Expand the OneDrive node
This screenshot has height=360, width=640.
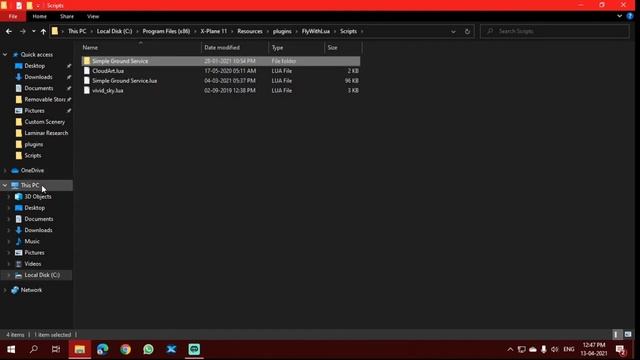[5, 171]
